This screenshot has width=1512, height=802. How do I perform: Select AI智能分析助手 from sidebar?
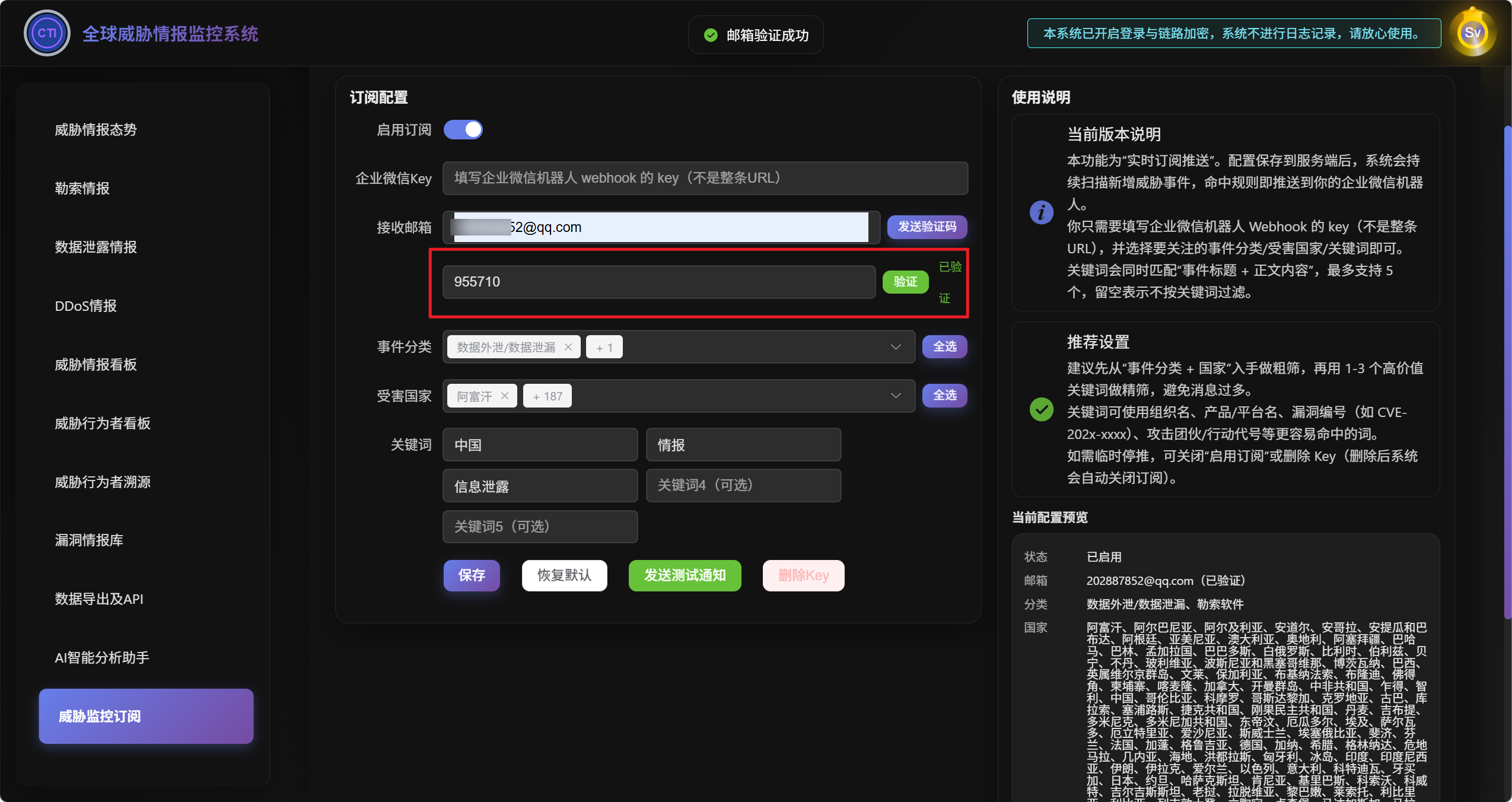(100, 657)
